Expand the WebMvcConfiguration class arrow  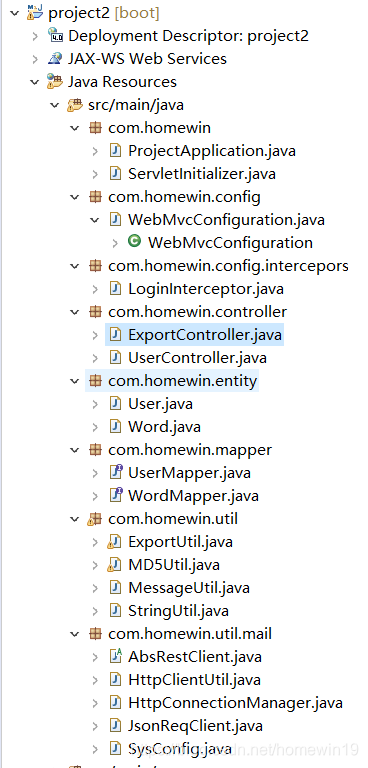tap(115, 243)
